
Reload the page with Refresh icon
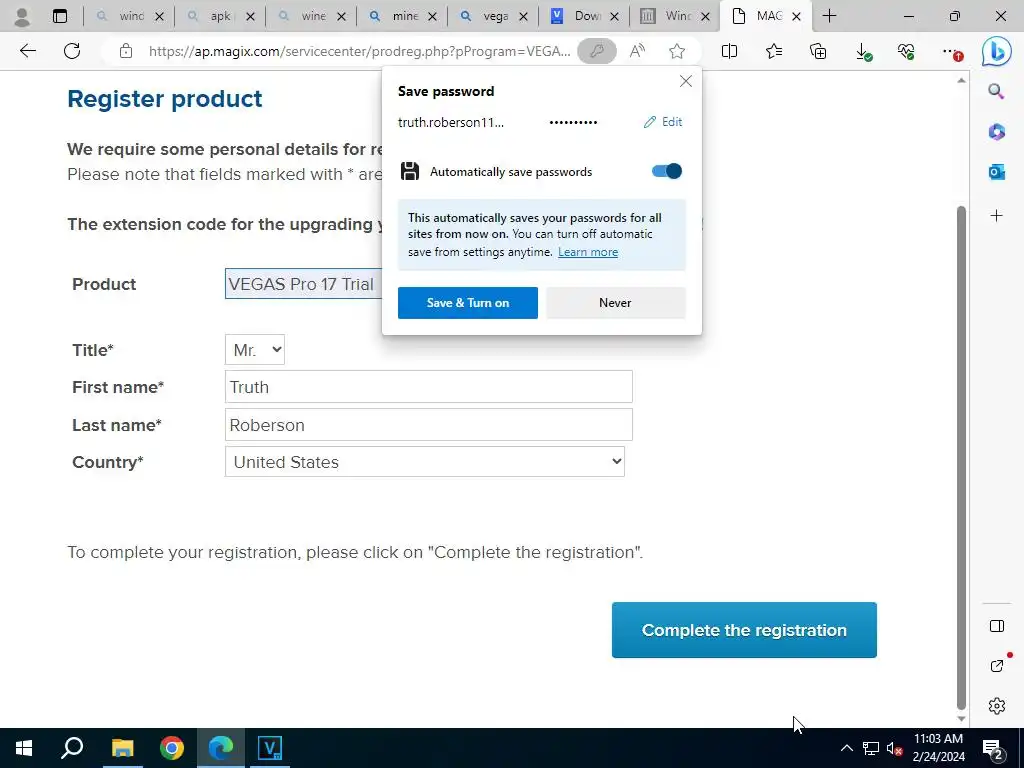tap(72, 51)
